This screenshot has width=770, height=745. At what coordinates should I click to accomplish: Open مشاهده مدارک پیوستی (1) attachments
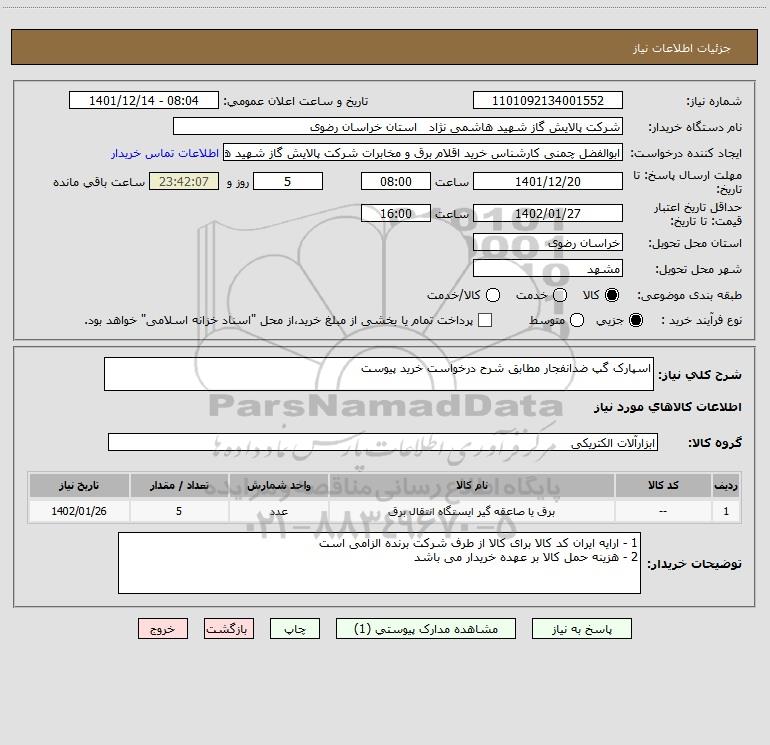(x=426, y=629)
